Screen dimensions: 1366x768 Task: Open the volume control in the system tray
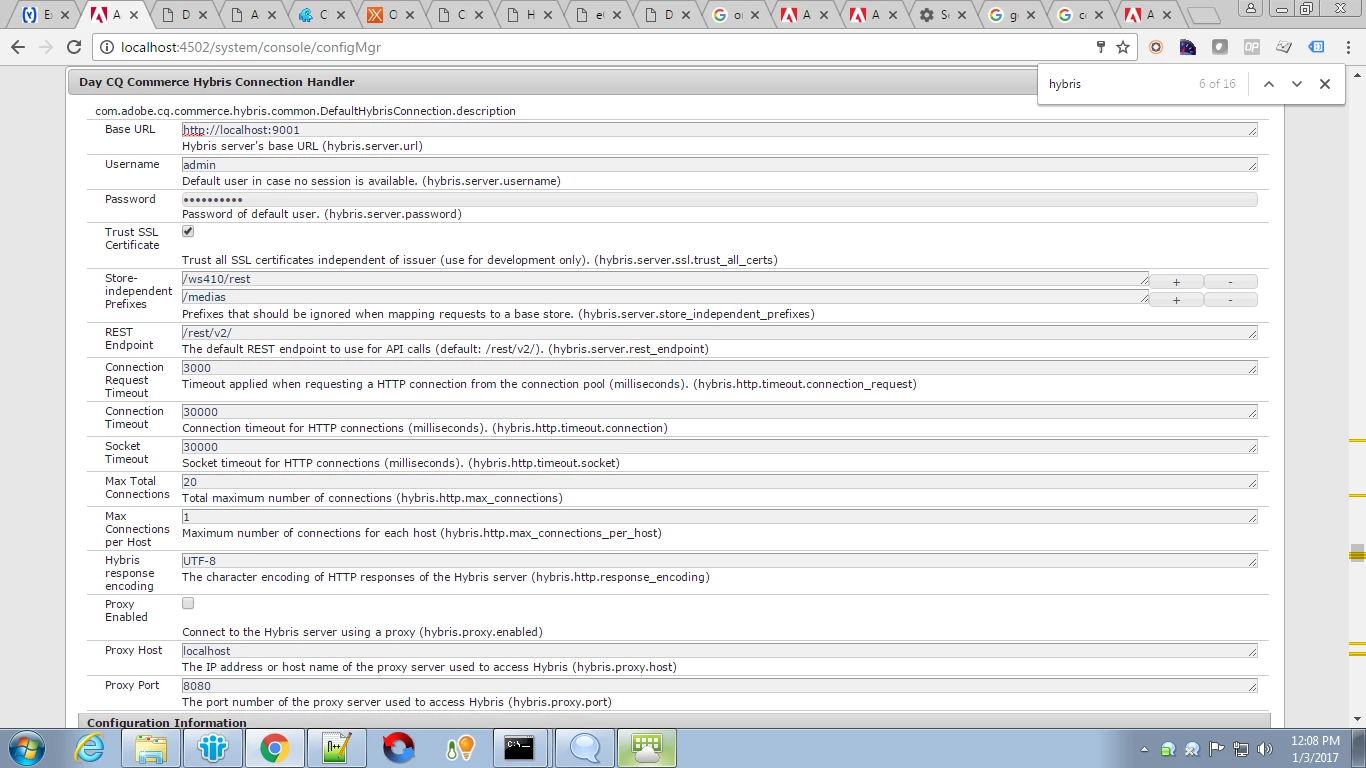(1265, 749)
